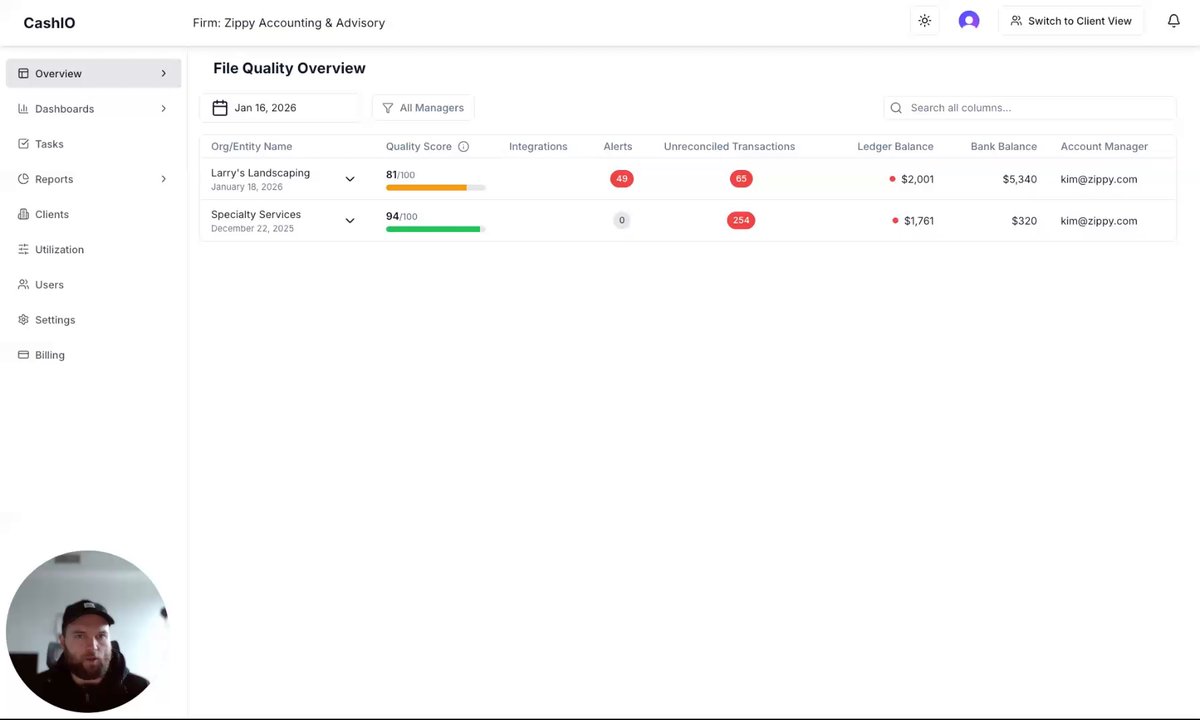The image size is (1200, 720).
Task: Click the Billing card icon
Action: (24, 355)
